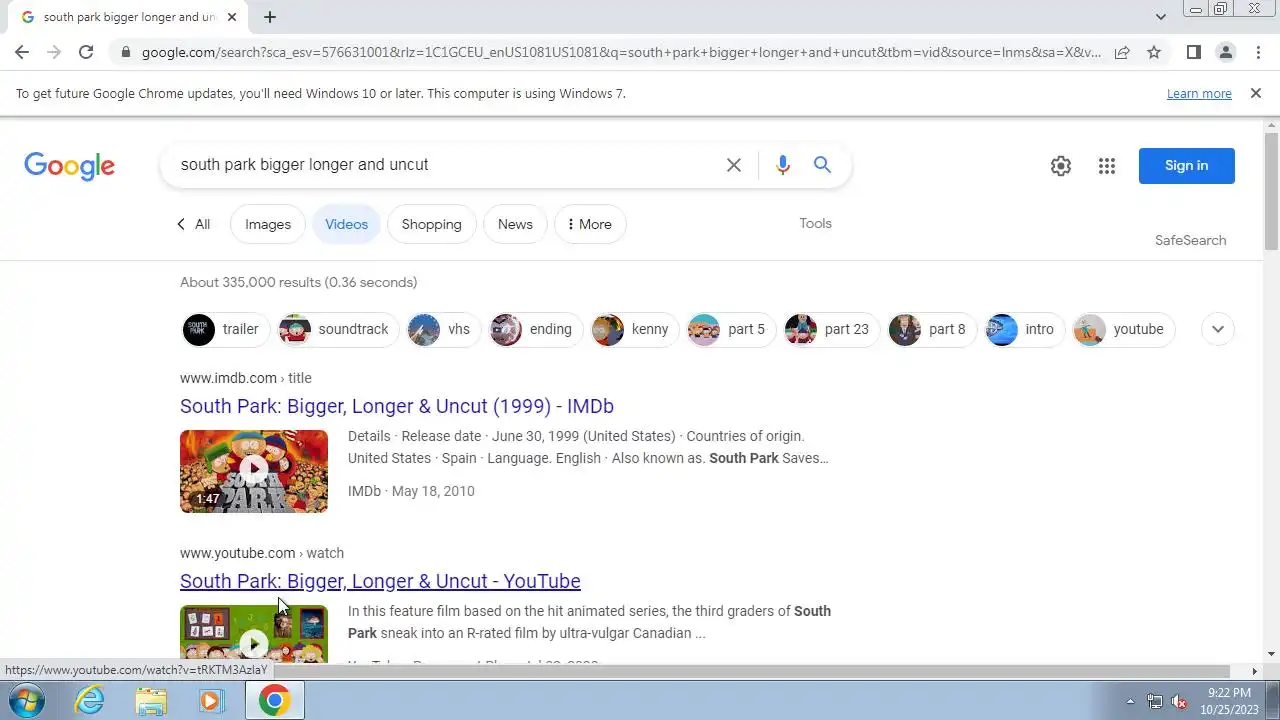
Task: Open Google quick settings gear
Action: coord(1061,166)
